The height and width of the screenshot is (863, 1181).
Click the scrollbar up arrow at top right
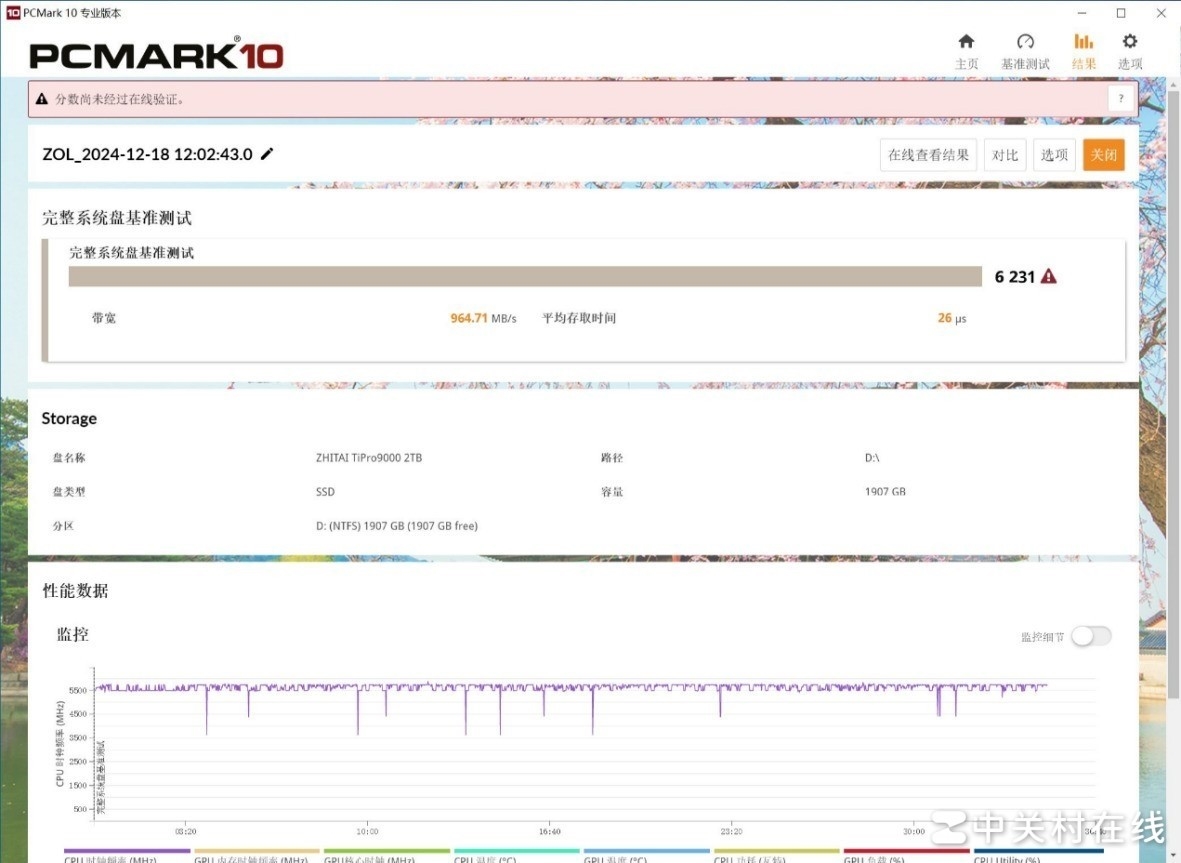1173,84
